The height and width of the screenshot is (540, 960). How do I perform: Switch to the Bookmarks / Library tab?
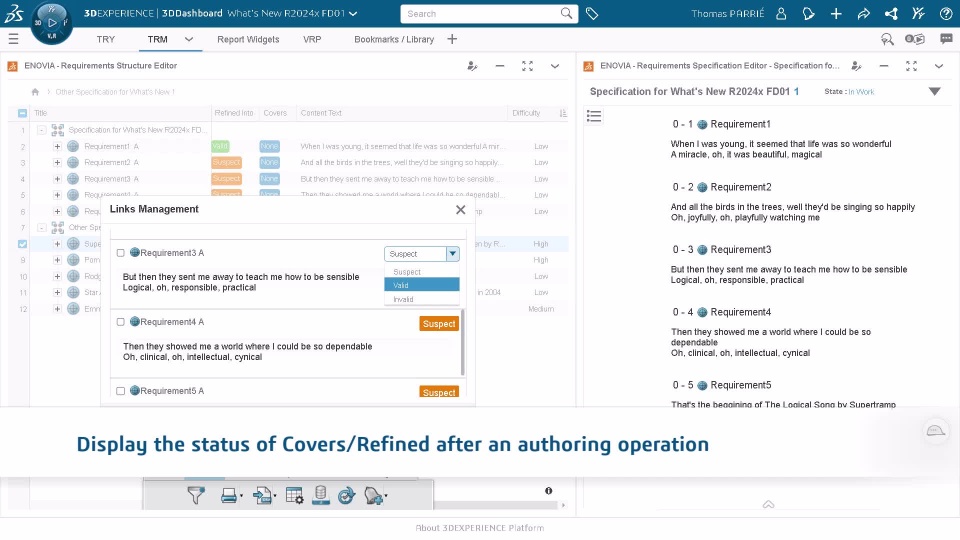click(x=394, y=39)
